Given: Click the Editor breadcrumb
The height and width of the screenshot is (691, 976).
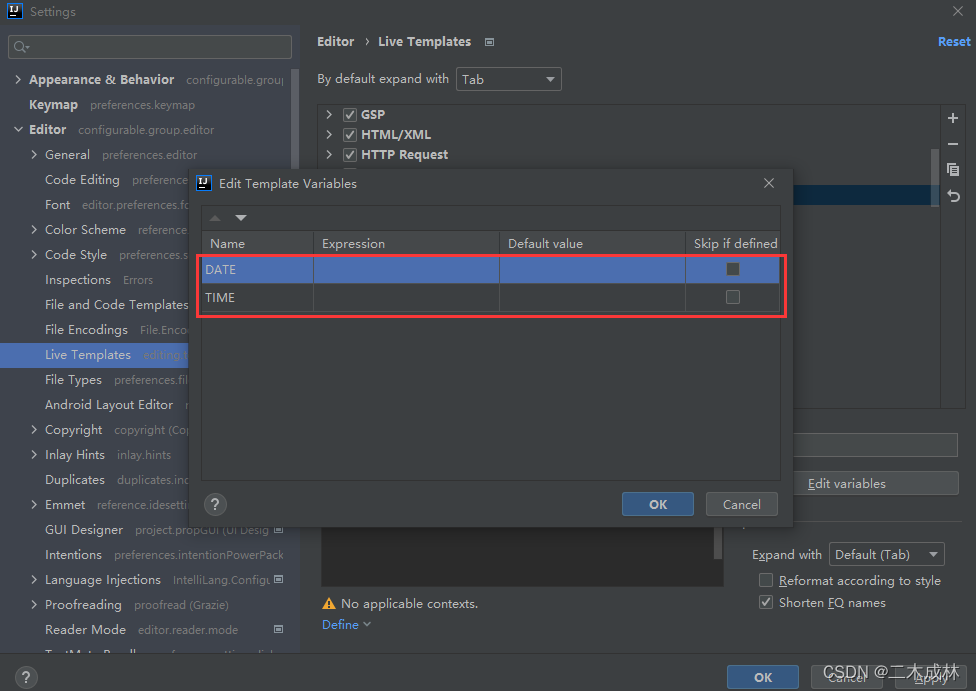Looking at the screenshot, I should (336, 42).
